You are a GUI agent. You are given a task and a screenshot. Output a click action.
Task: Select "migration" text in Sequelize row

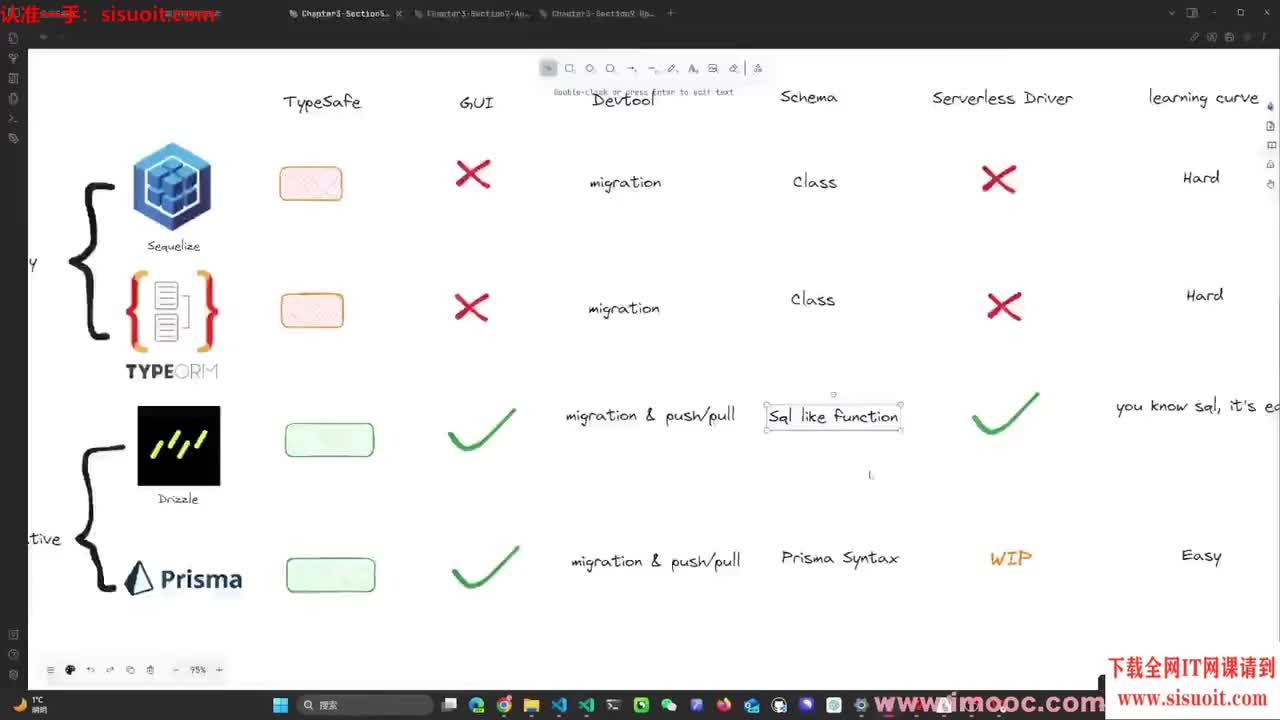point(625,183)
